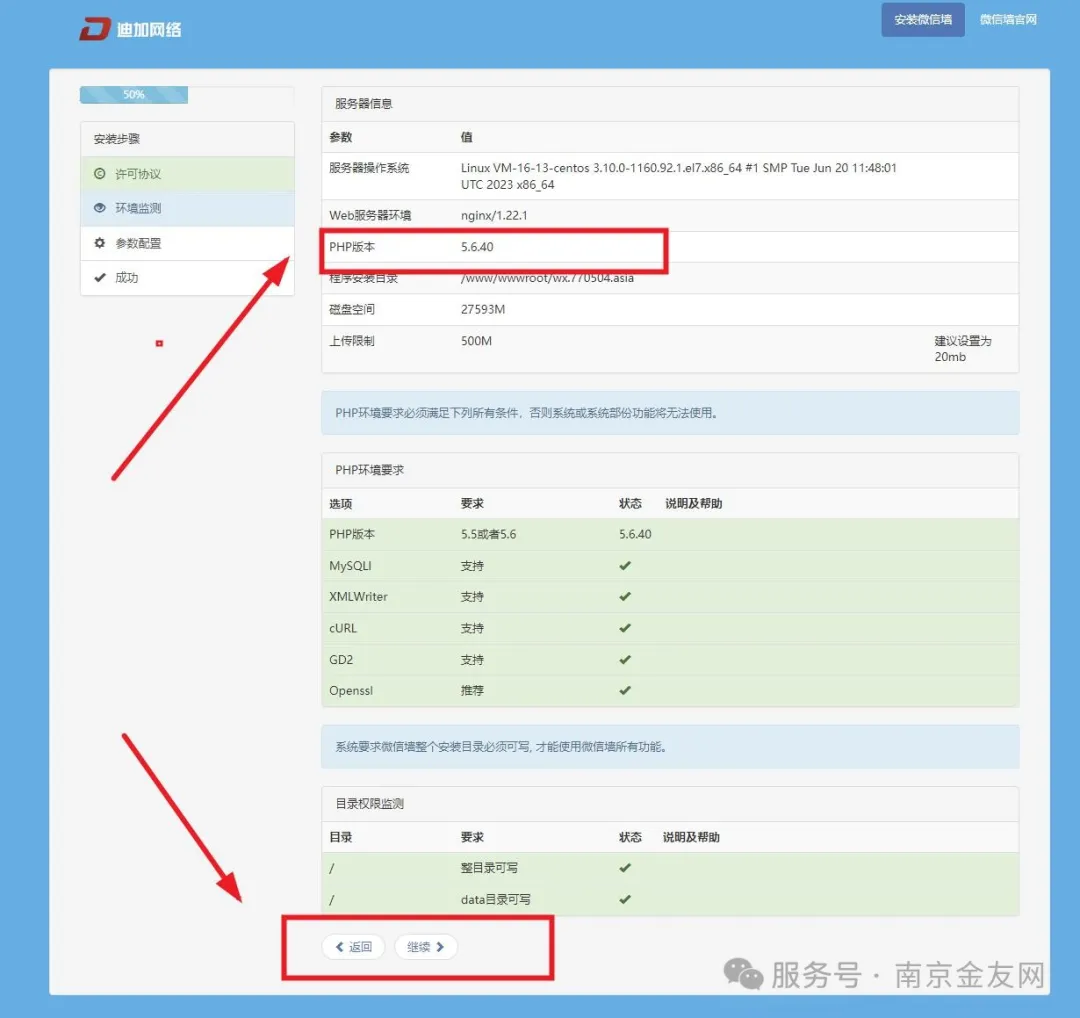Click the eye icon beside 环境监测

coord(99,209)
